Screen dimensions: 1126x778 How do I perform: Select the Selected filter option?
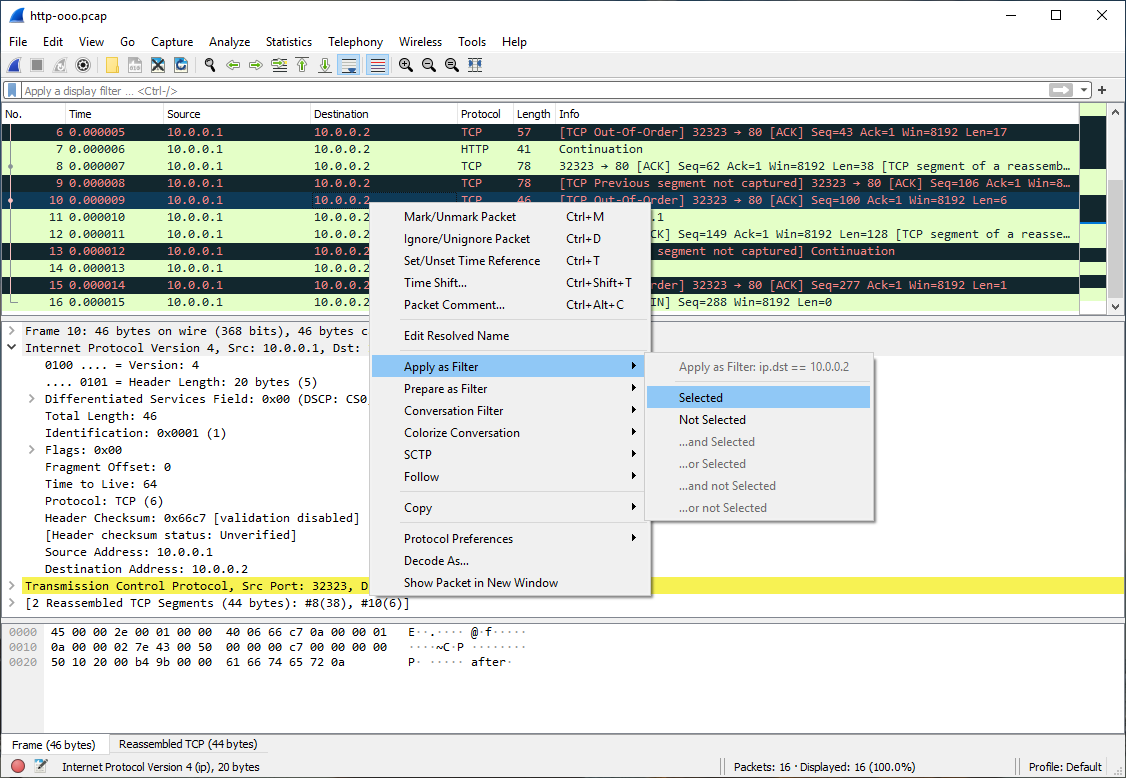tap(700, 397)
